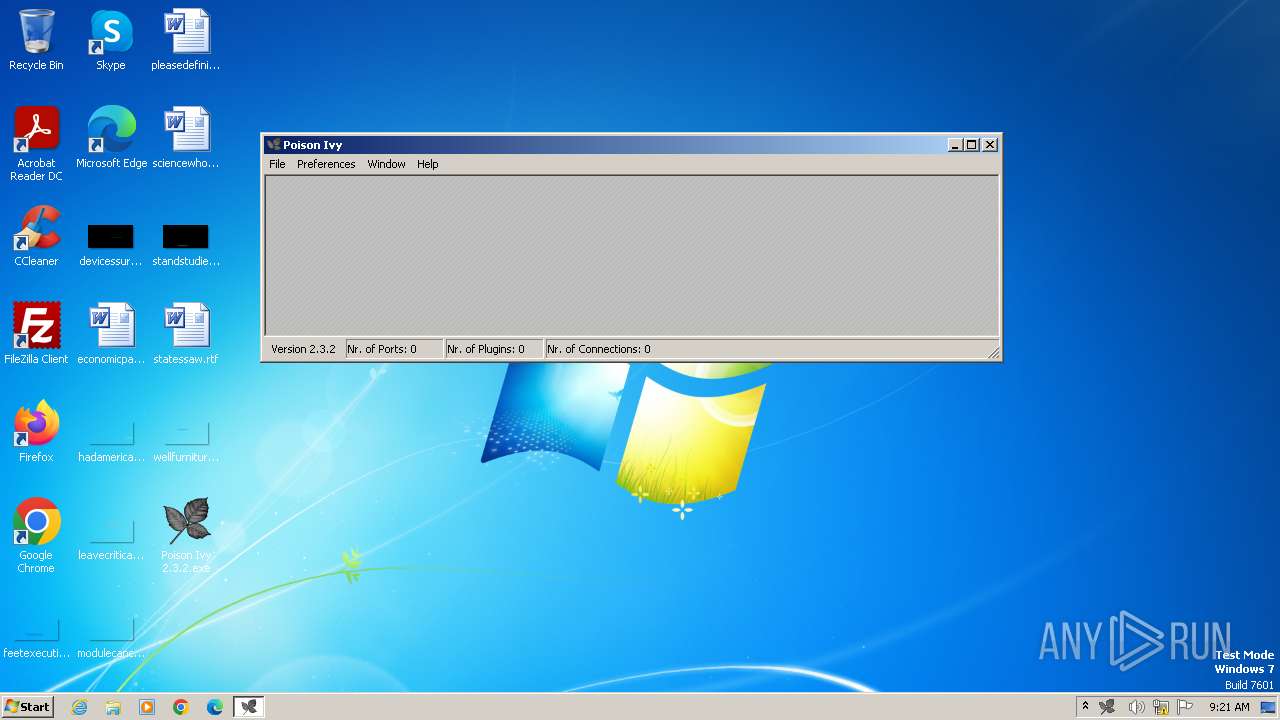Launch Microsoft Edge from the taskbar

(215, 707)
